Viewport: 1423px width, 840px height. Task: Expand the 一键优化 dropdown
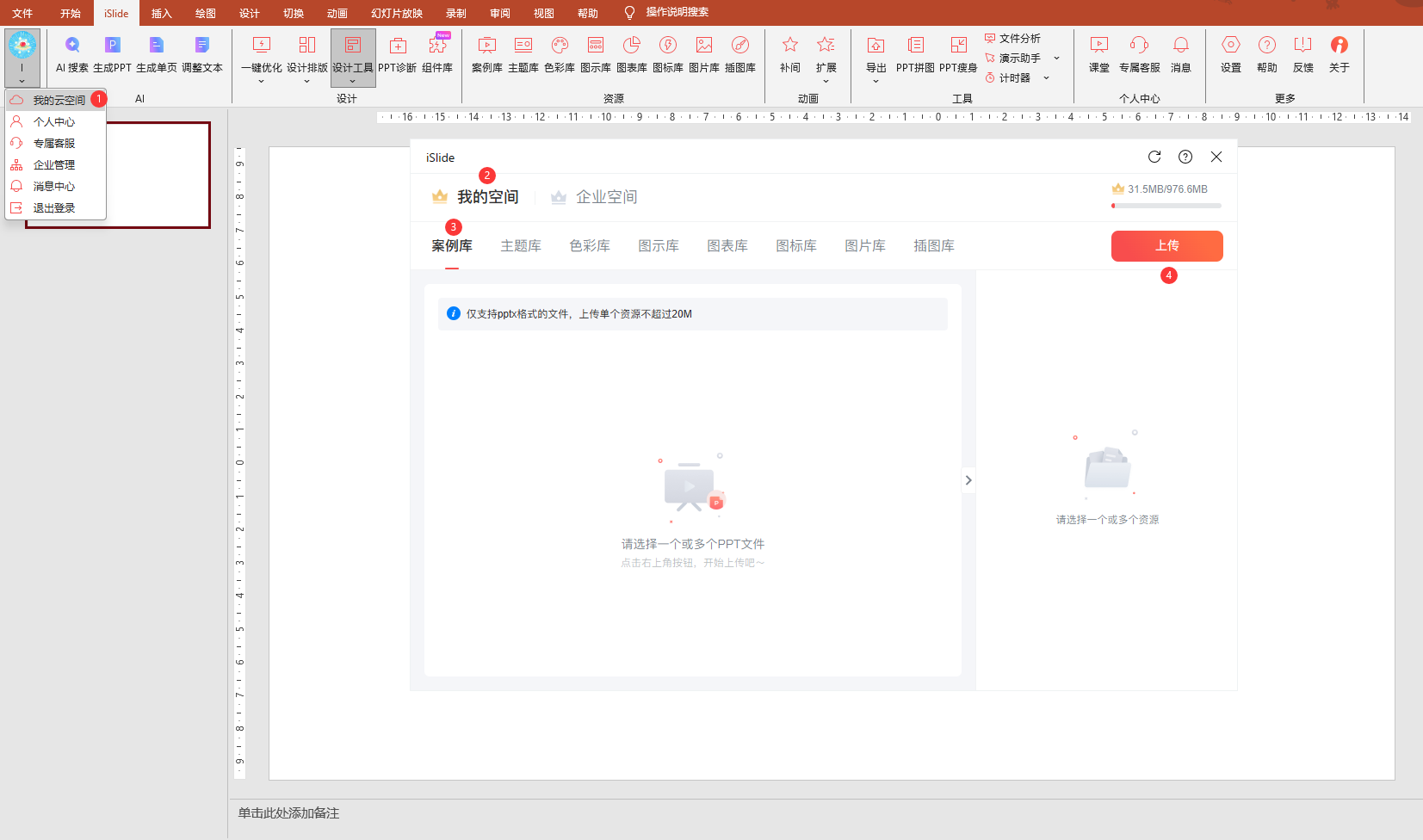(261, 81)
